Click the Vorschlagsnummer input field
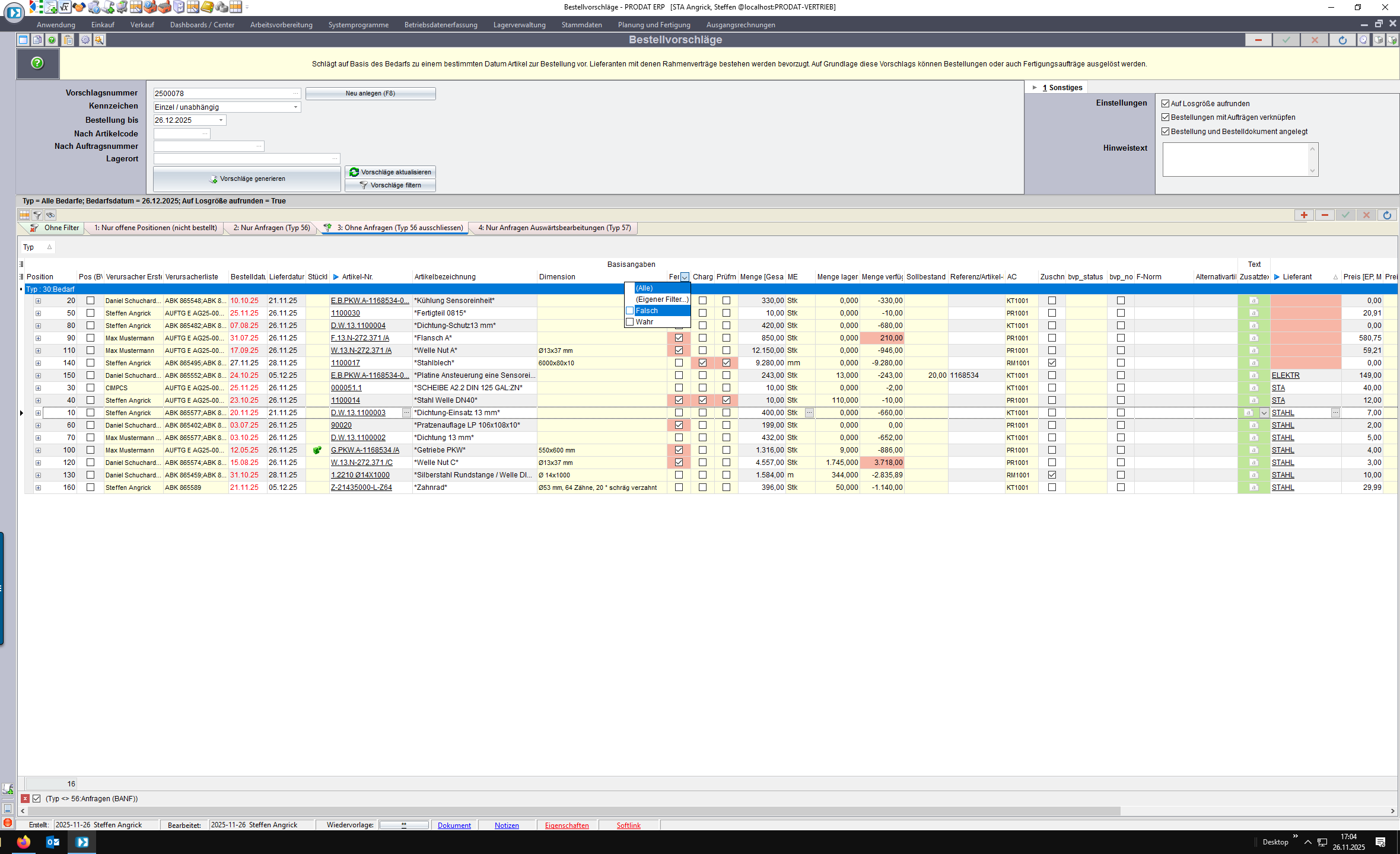Viewport: 1400px width, 854px height. pyautogui.click(x=222, y=94)
